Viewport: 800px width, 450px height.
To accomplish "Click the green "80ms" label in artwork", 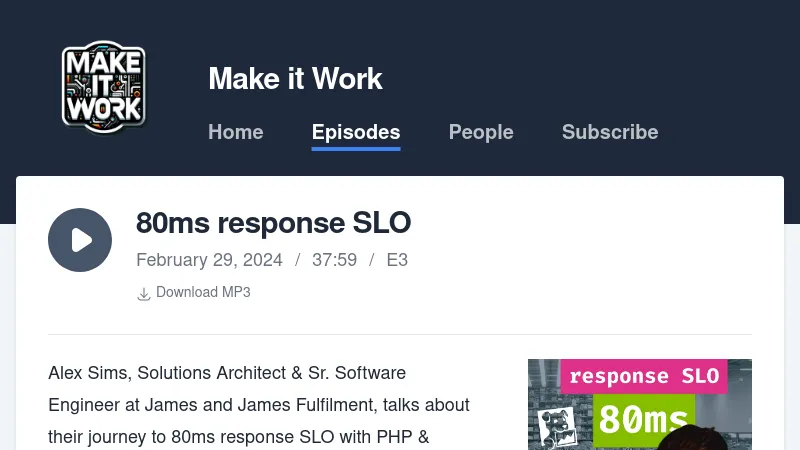I will tap(644, 420).
